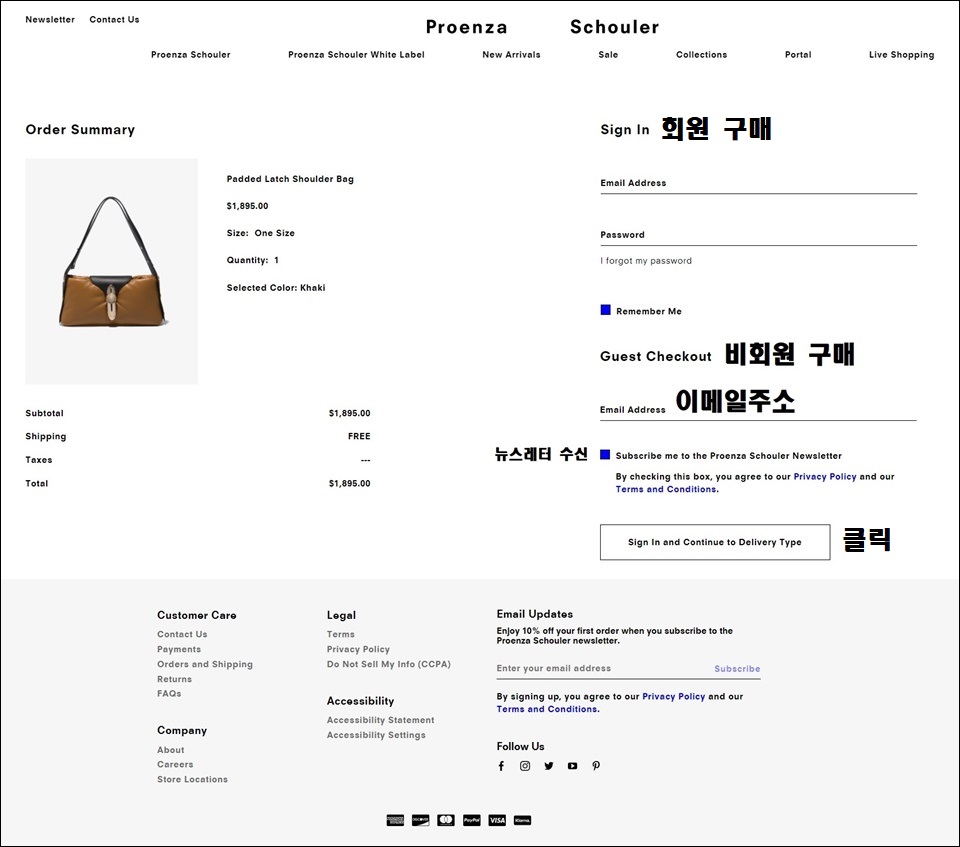Click the Padded Latch Shoulder Bag thumbnail

click(x=111, y=271)
